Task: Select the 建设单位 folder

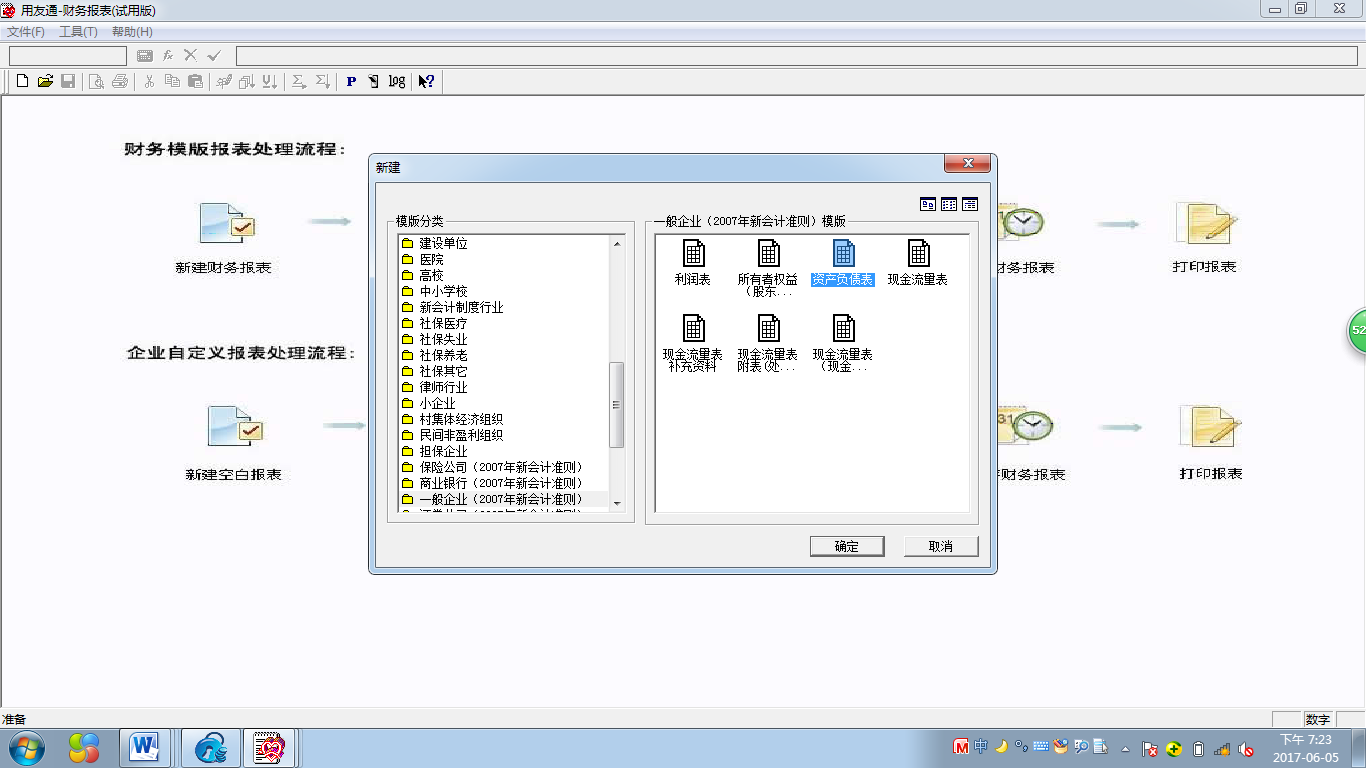Action: (435, 243)
